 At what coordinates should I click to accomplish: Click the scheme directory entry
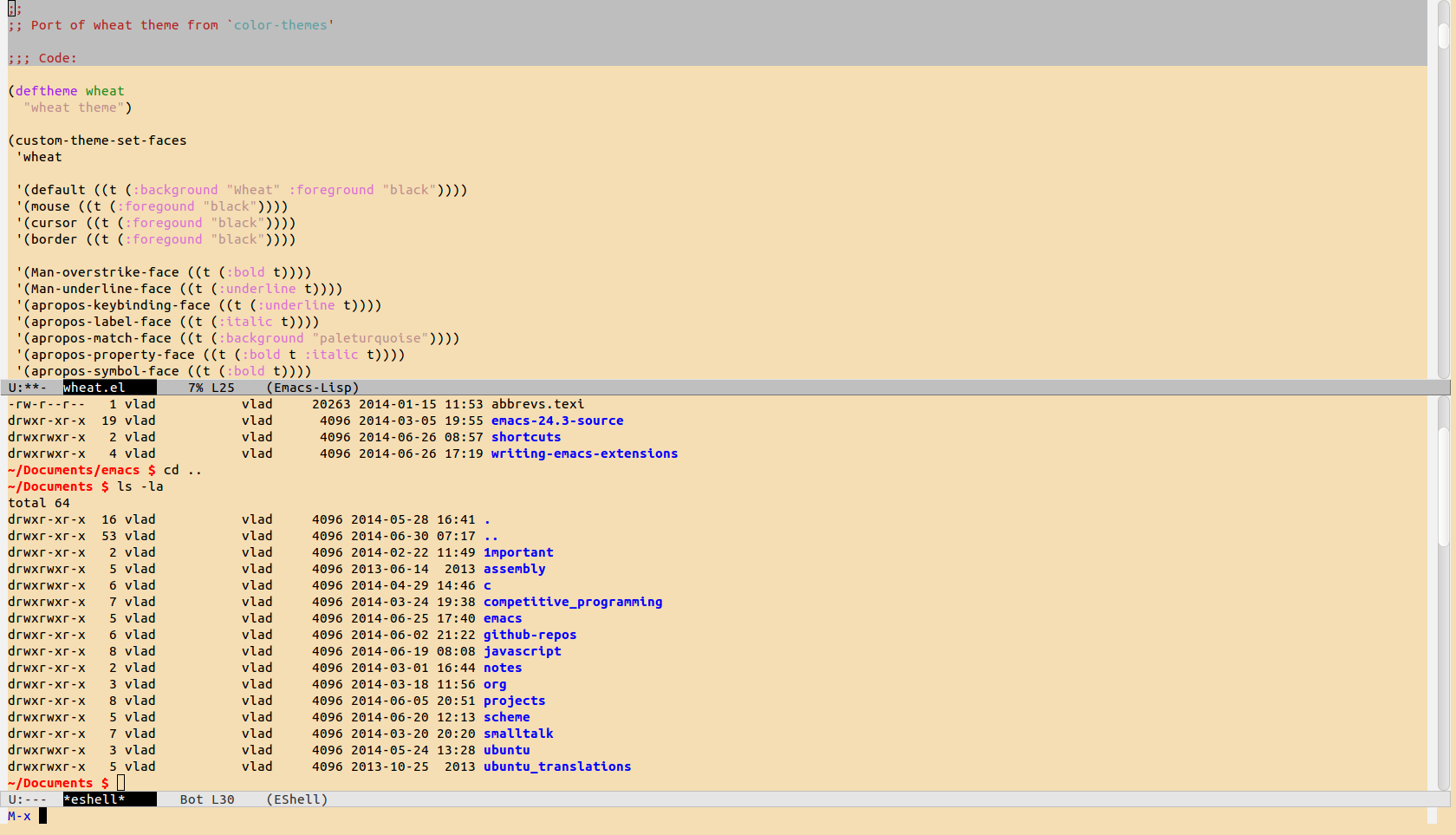click(507, 717)
